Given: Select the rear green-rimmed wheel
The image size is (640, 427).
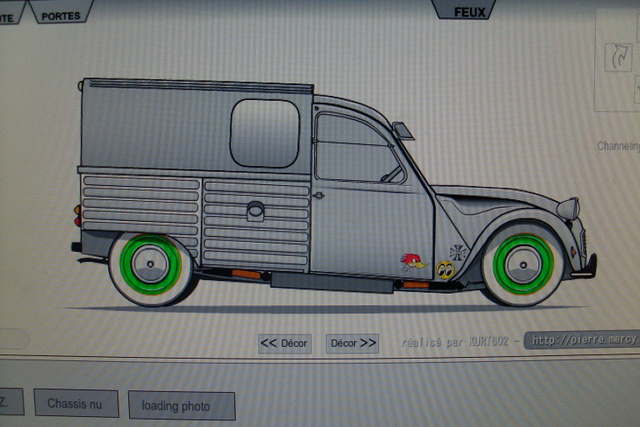Looking at the screenshot, I should click(150, 264).
